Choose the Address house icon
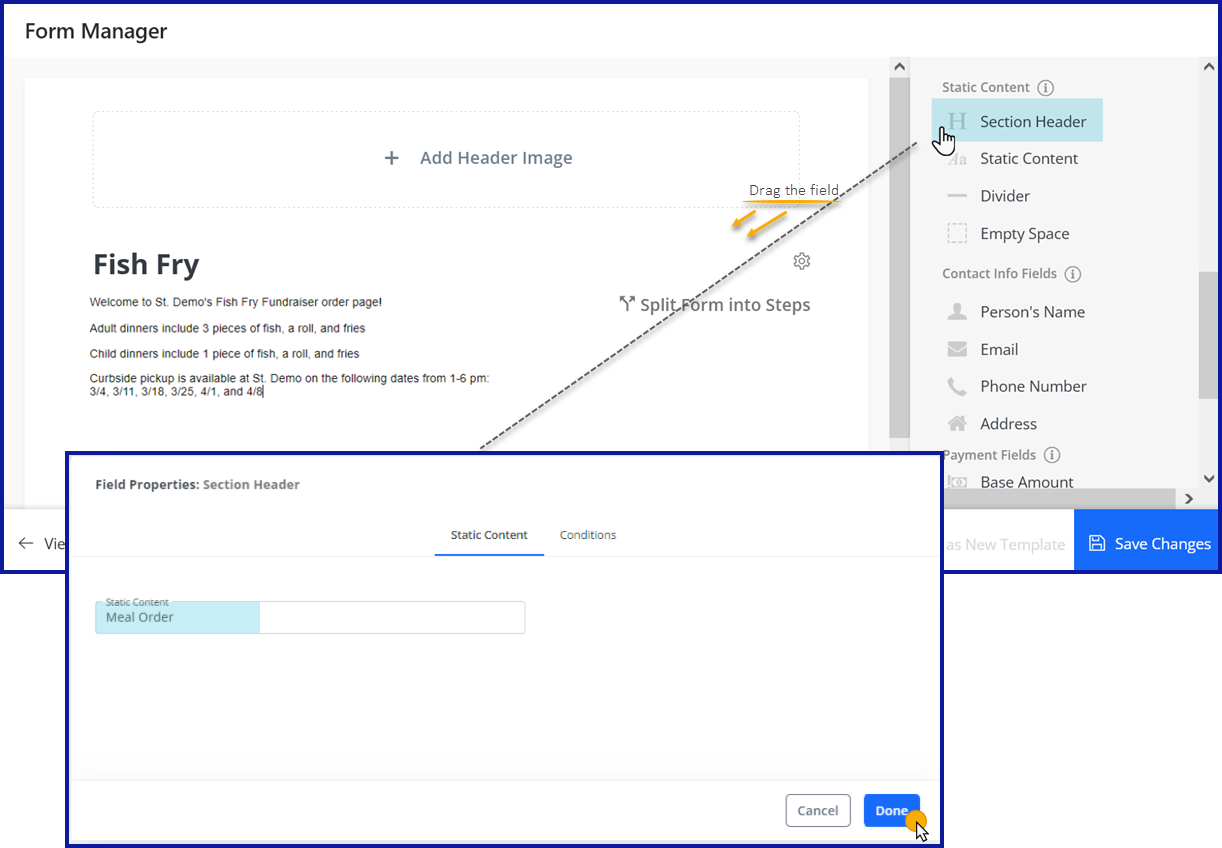Screen dimensions: 1222x848 [x=957, y=424]
